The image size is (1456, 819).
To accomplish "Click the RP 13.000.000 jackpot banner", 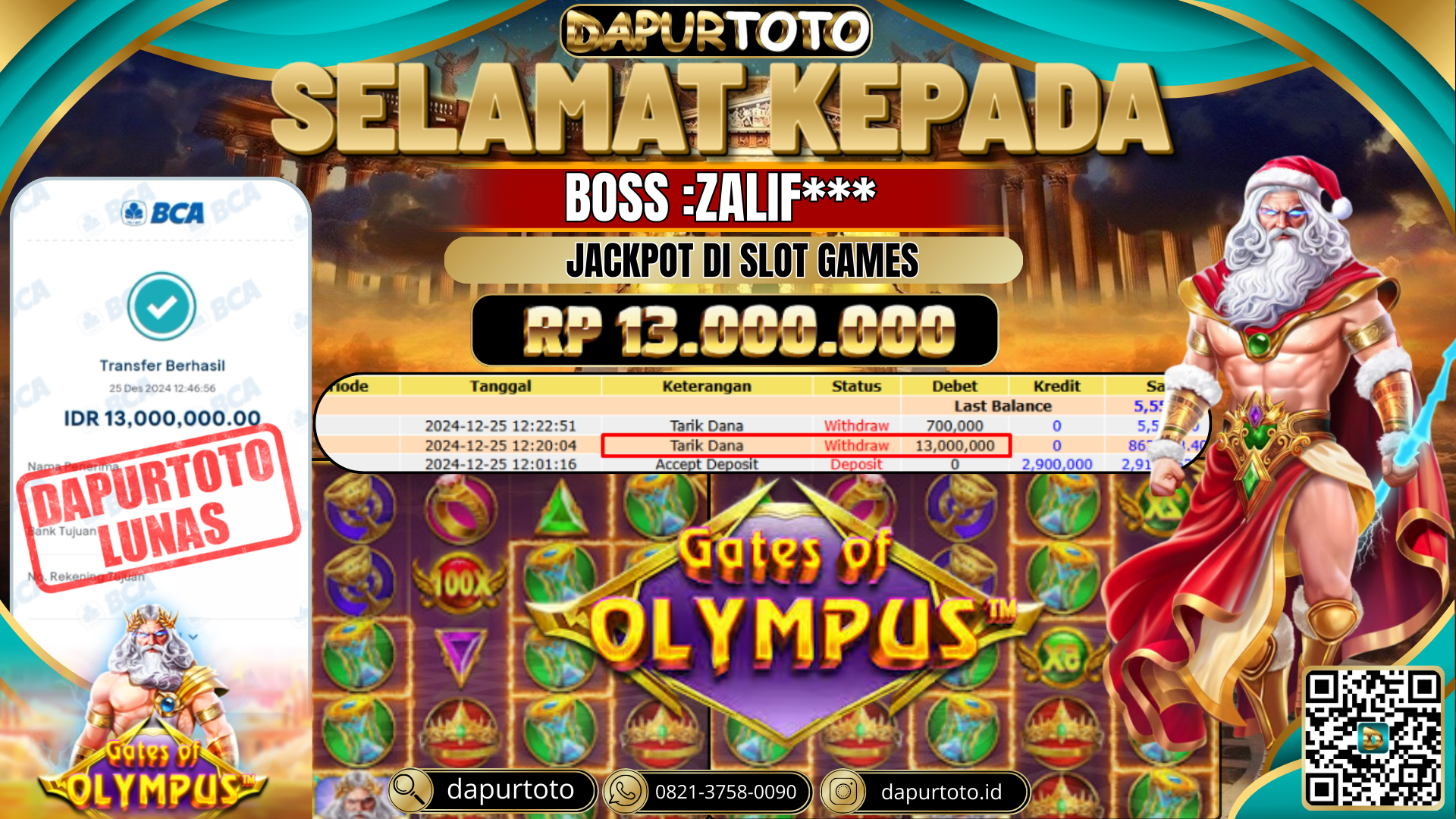I will 735,331.
